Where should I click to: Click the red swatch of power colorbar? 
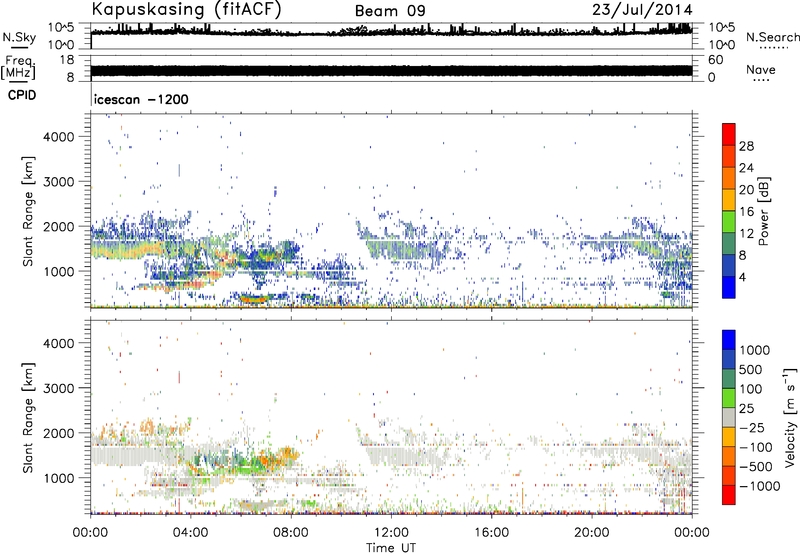tap(729, 134)
